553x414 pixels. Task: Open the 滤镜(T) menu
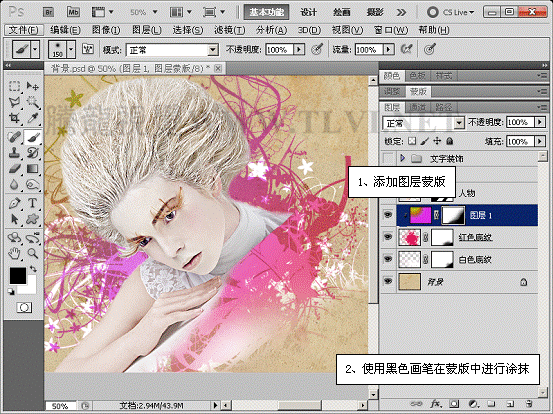click(x=230, y=30)
